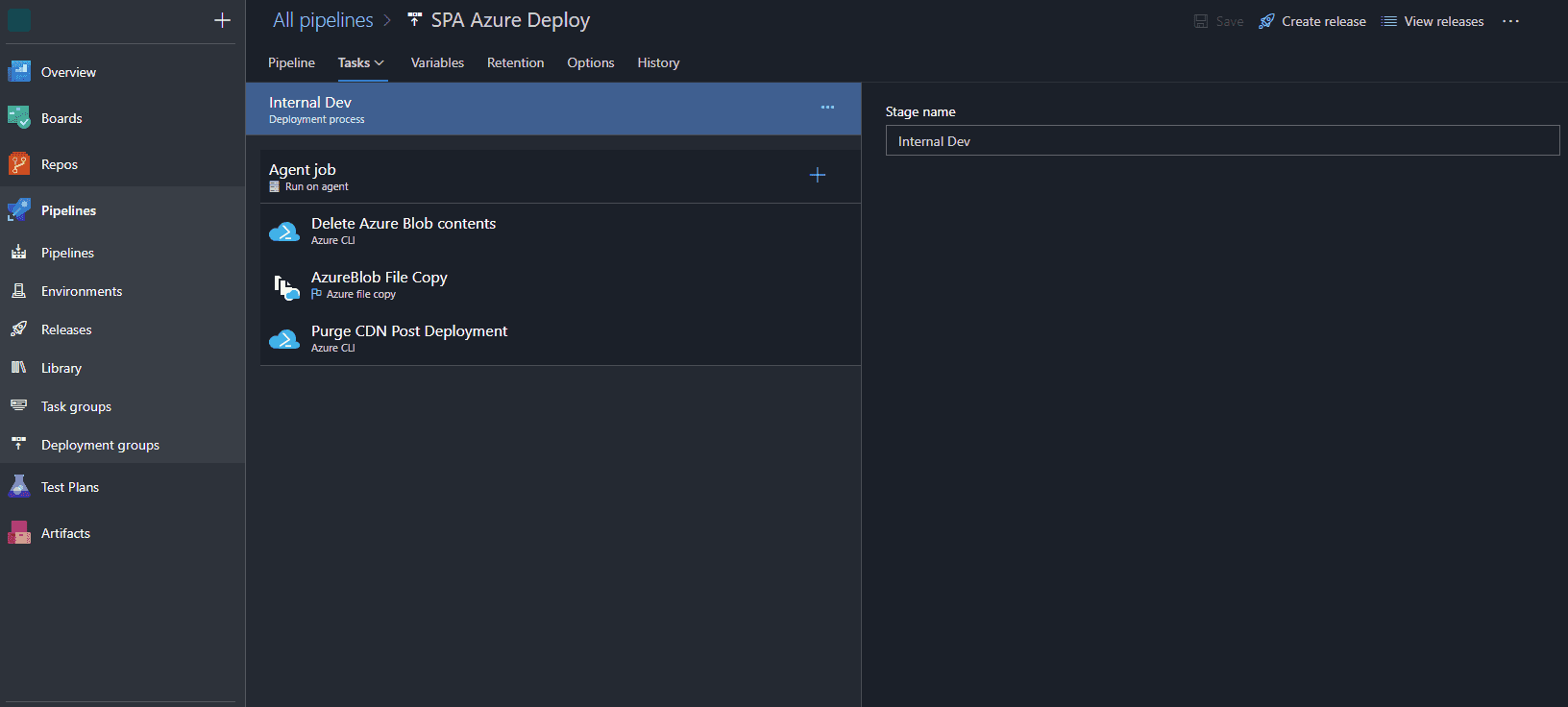Click the Delete Azure Blob contents Azure CLI icon

[284, 232]
